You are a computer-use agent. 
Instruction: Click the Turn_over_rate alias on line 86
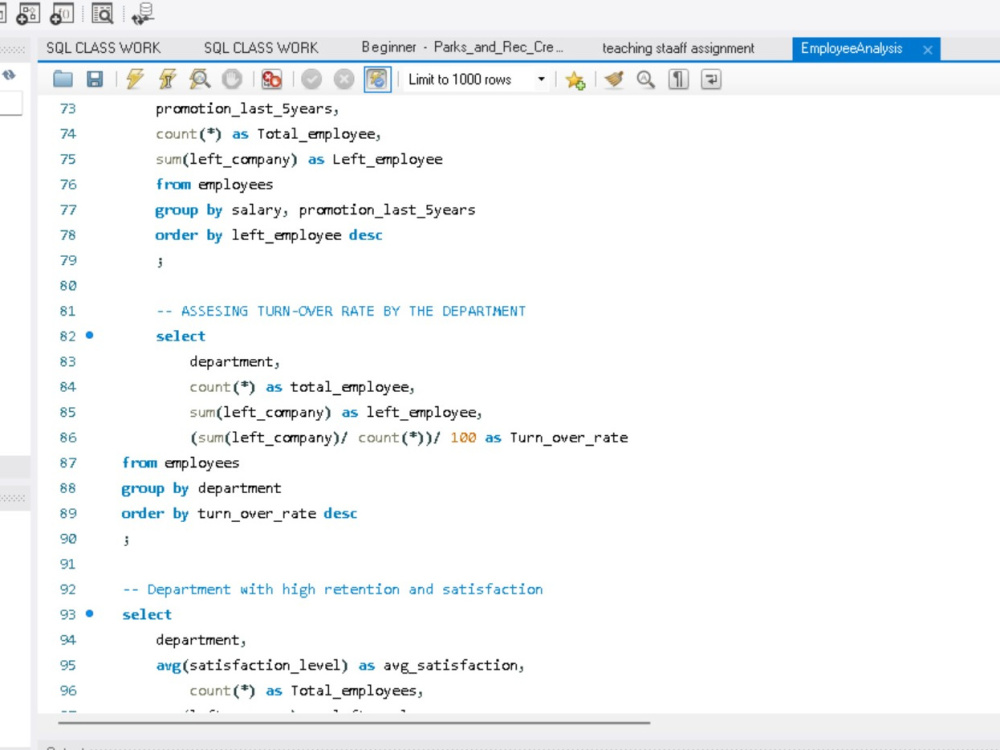pos(569,438)
